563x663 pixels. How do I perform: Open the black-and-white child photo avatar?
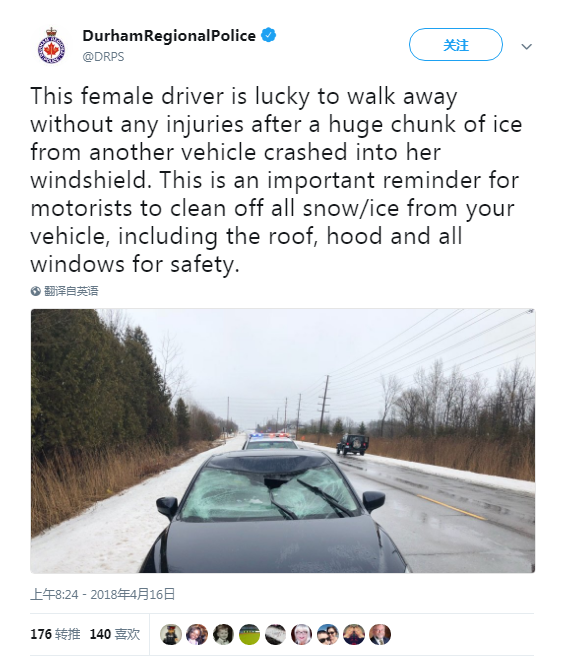pyautogui.click(x=223, y=634)
